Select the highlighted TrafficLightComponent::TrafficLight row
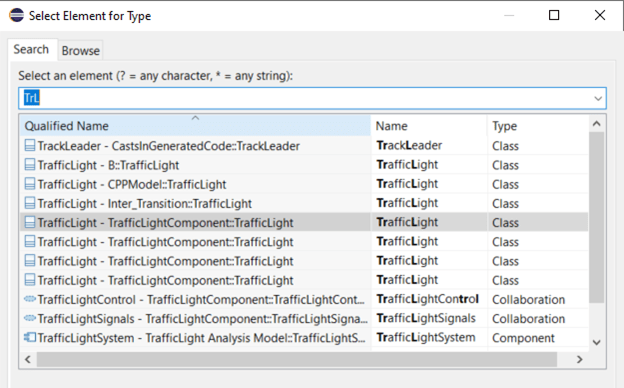 tap(304, 222)
